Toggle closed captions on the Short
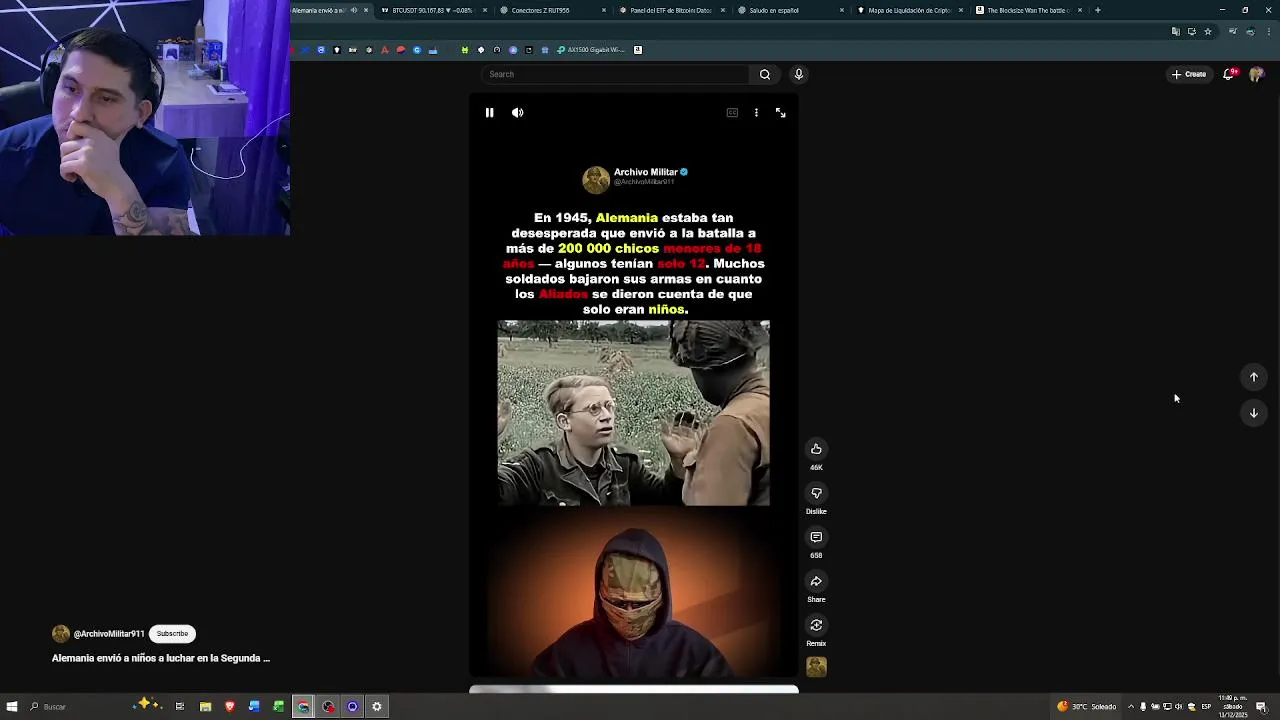This screenshot has width=1280, height=720. pos(732,113)
